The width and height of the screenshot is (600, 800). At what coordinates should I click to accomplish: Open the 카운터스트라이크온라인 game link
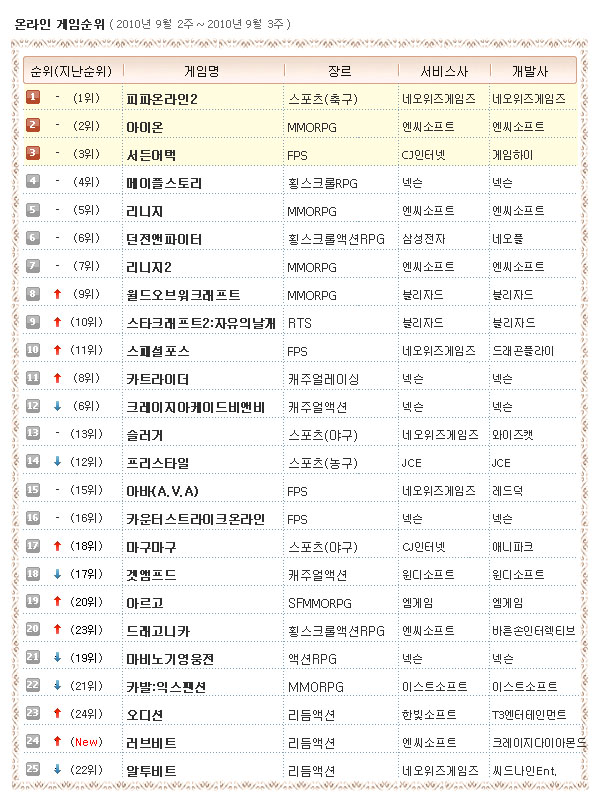click(x=196, y=518)
